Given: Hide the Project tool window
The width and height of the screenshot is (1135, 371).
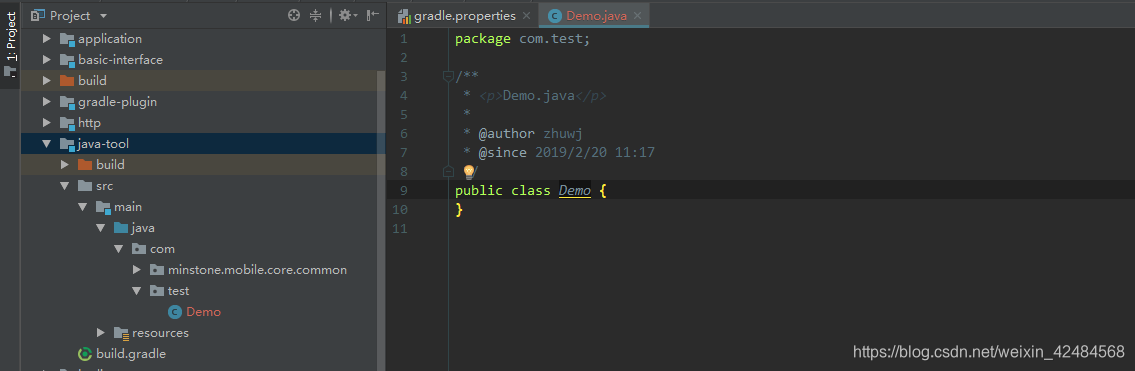Looking at the screenshot, I should (373, 15).
